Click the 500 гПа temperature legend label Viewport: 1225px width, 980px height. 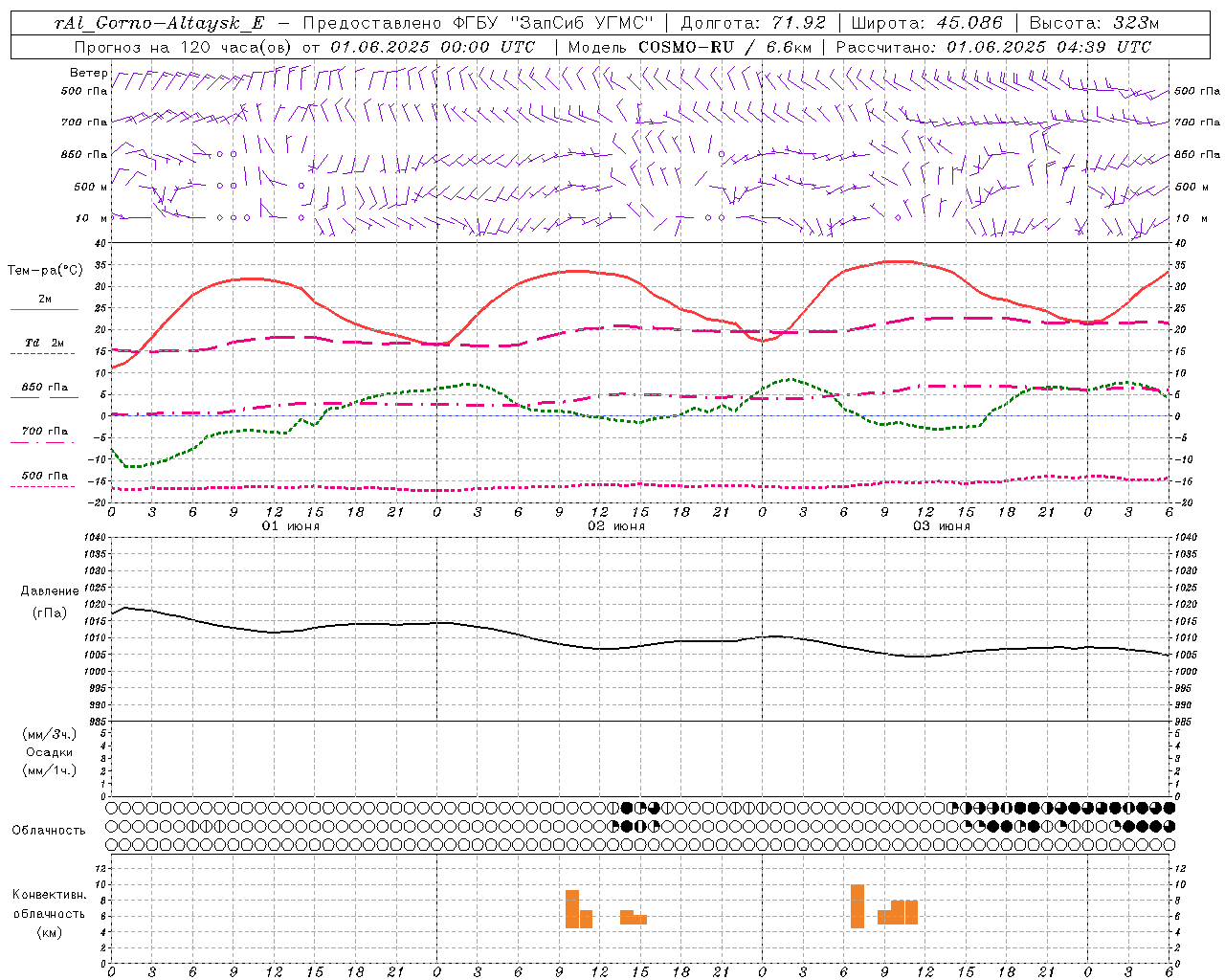coord(45,476)
